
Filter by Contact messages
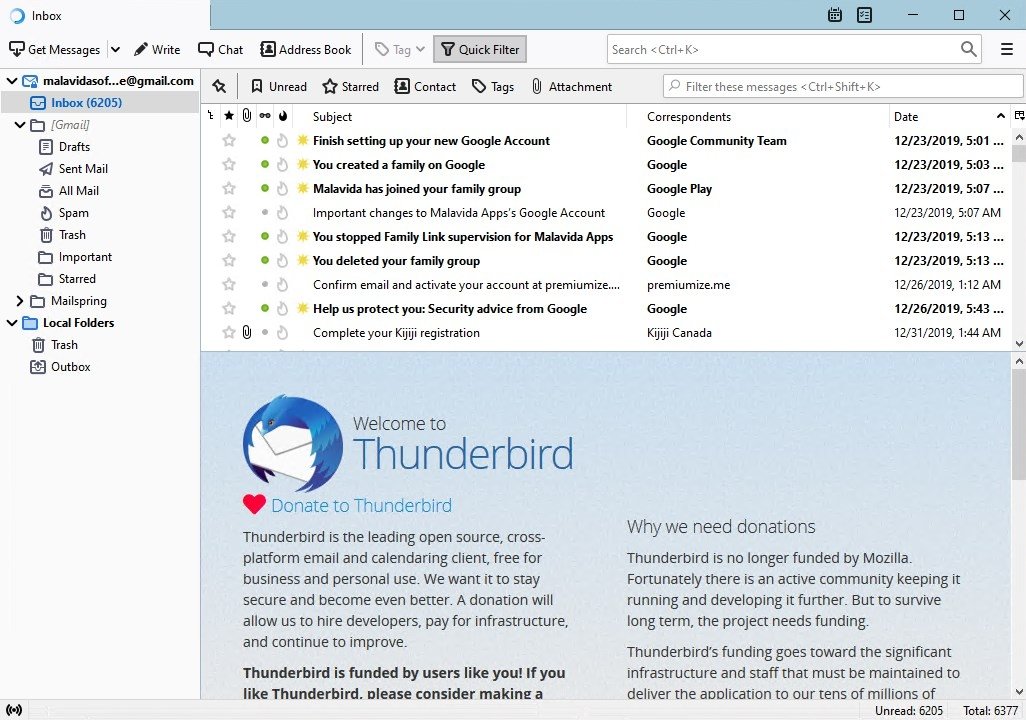pos(425,86)
